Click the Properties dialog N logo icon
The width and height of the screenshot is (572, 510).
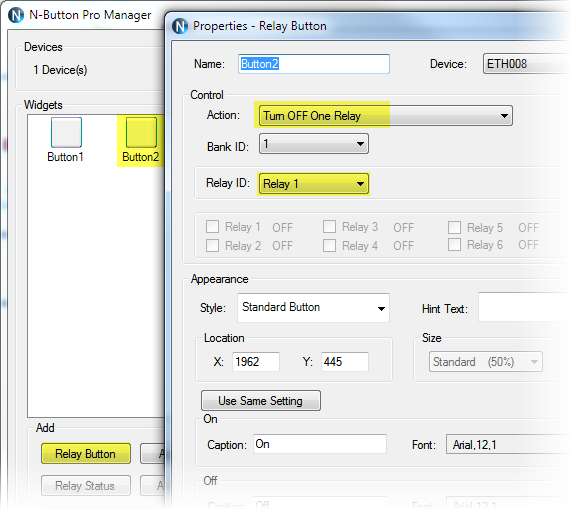[180, 26]
